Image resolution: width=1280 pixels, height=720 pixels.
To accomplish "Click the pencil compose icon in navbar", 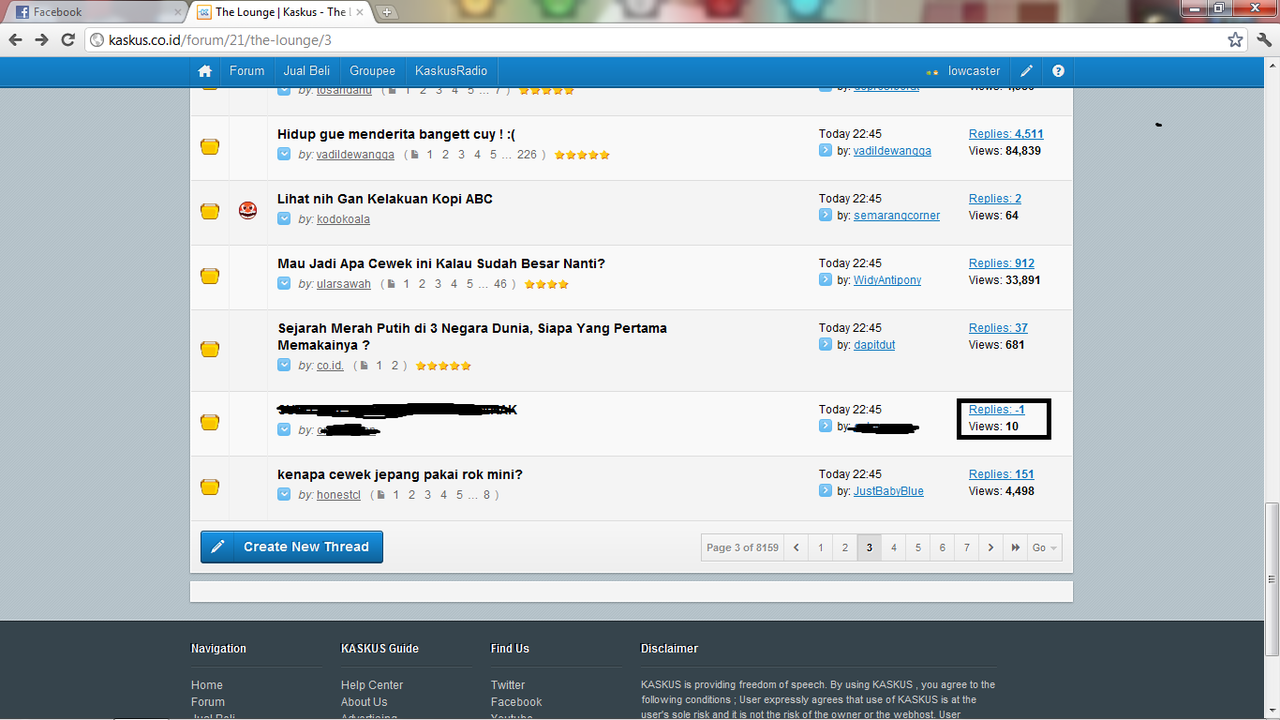I will coord(1027,71).
